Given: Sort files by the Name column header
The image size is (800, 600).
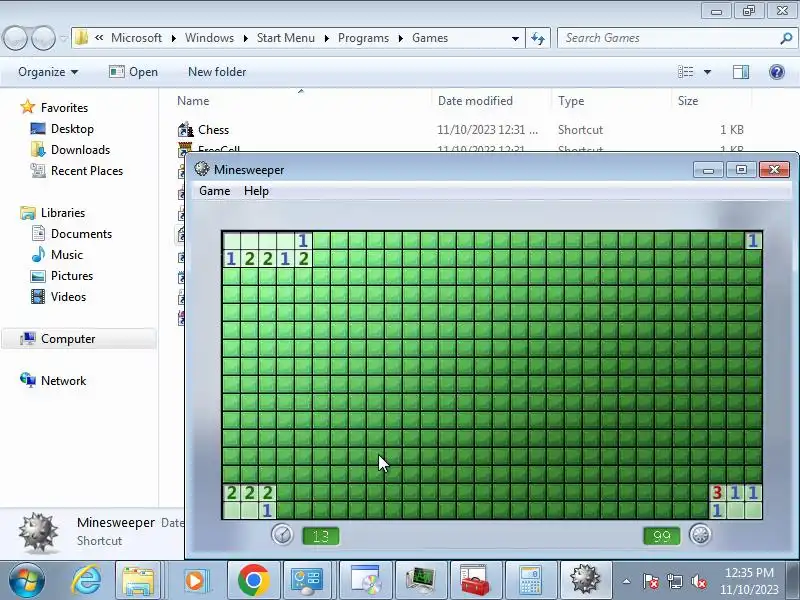Looking at the screenshot, I should 193,101.
